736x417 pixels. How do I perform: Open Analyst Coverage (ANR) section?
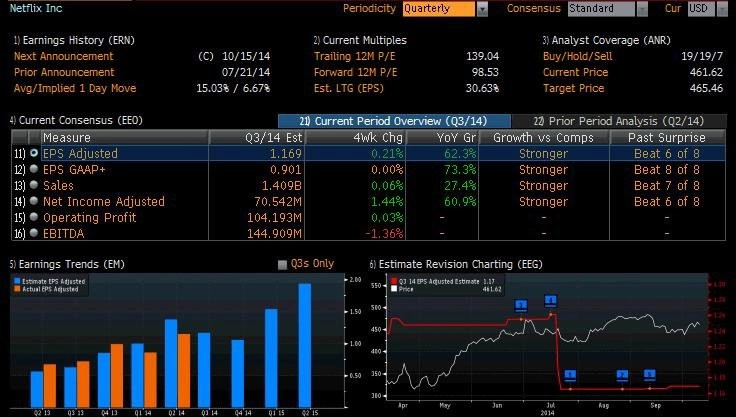[606, 40]
